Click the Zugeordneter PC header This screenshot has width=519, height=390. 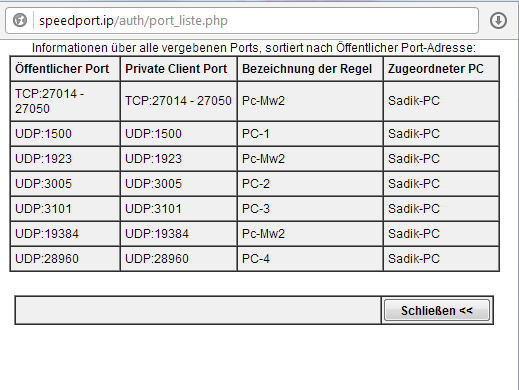pyautogui.click(x=441, y=69)
